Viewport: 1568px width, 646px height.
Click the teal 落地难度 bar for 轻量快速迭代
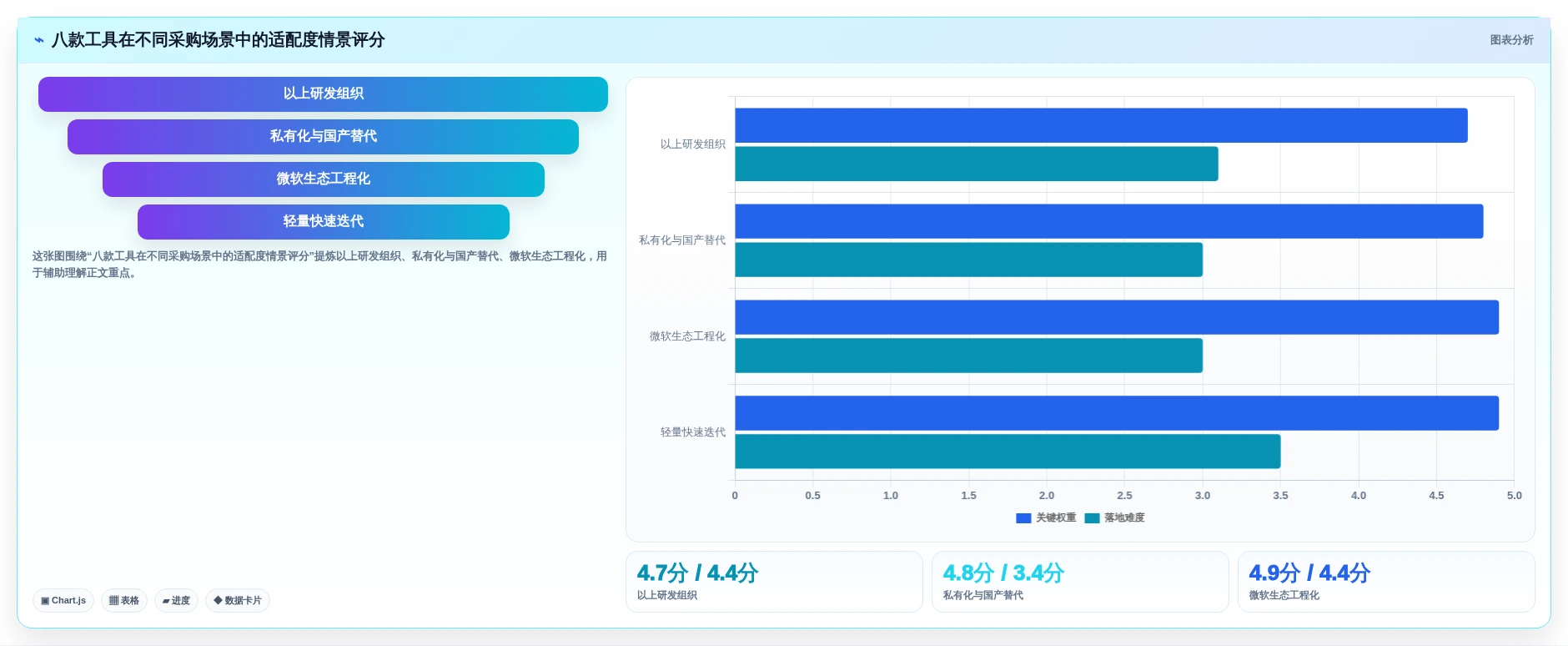coord(1008,452)
